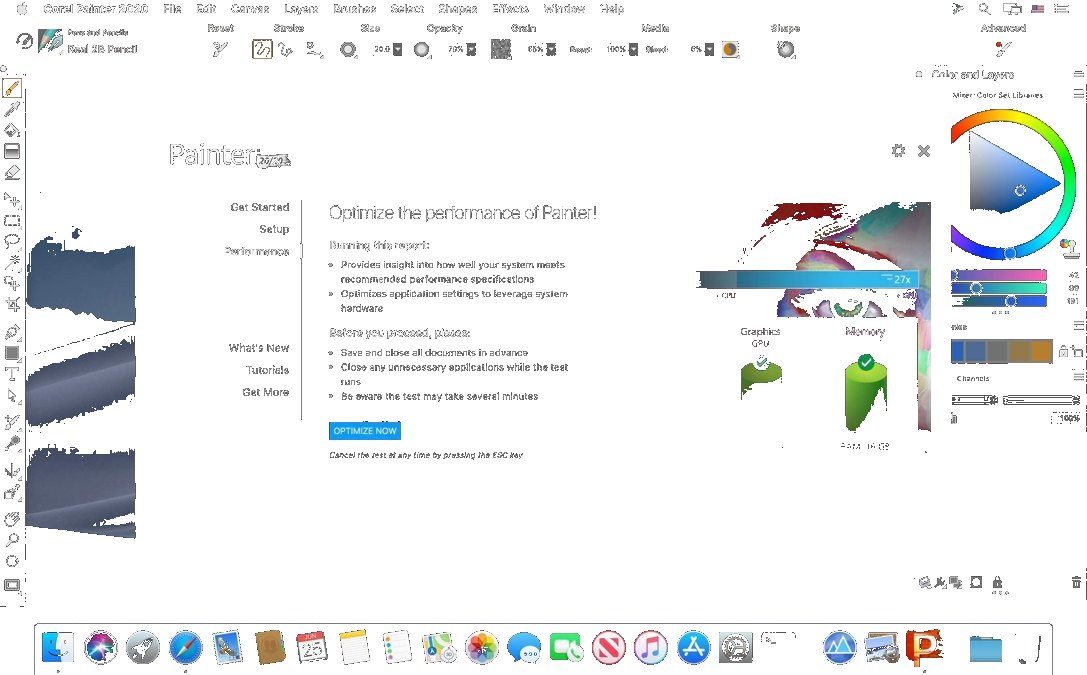Image resolution: width=1087 pixels, height=675 pixels.
Task: Open the Shape brush tip panel
Action: tap(785, 49)
